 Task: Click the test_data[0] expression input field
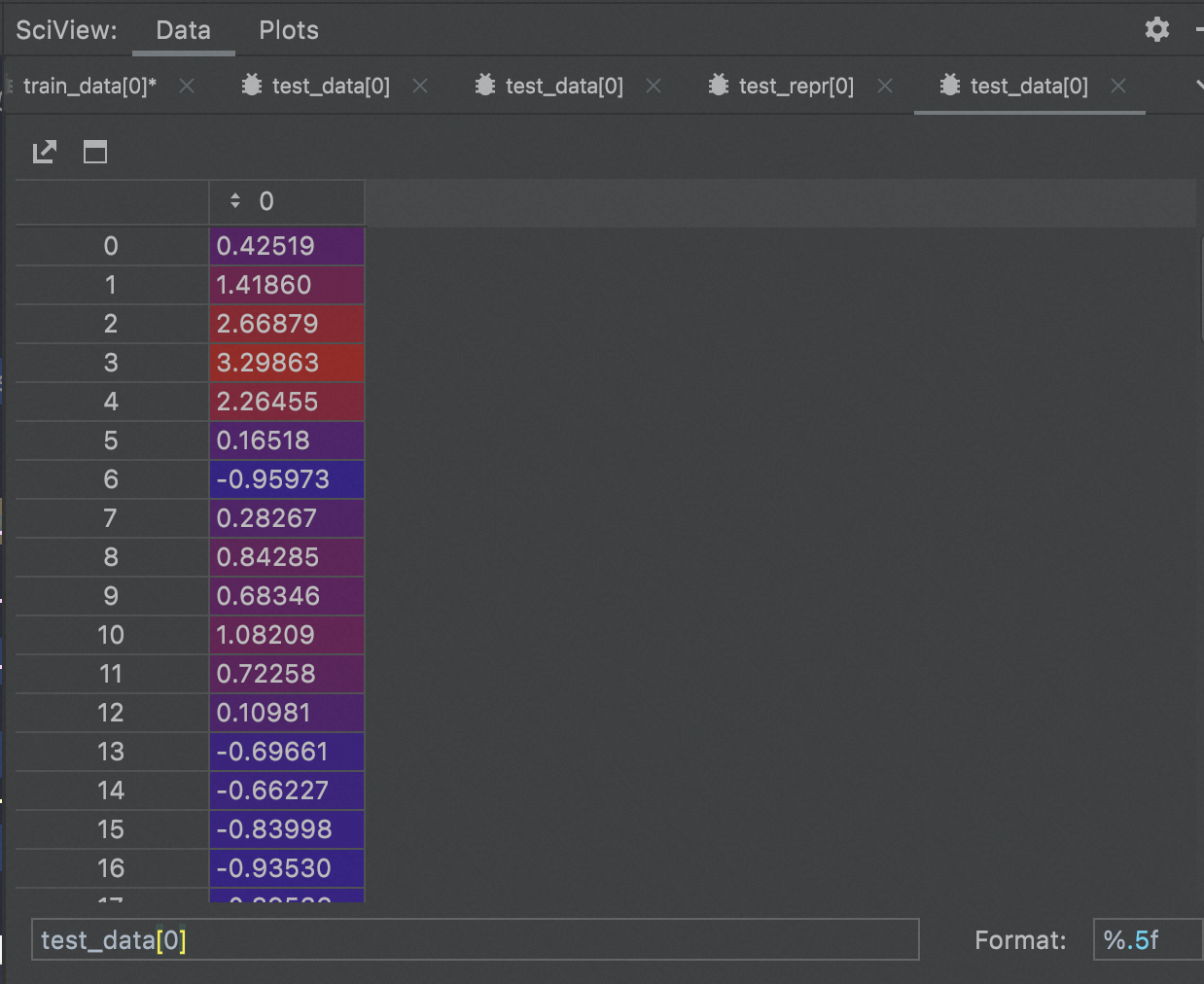pos(475,940)
